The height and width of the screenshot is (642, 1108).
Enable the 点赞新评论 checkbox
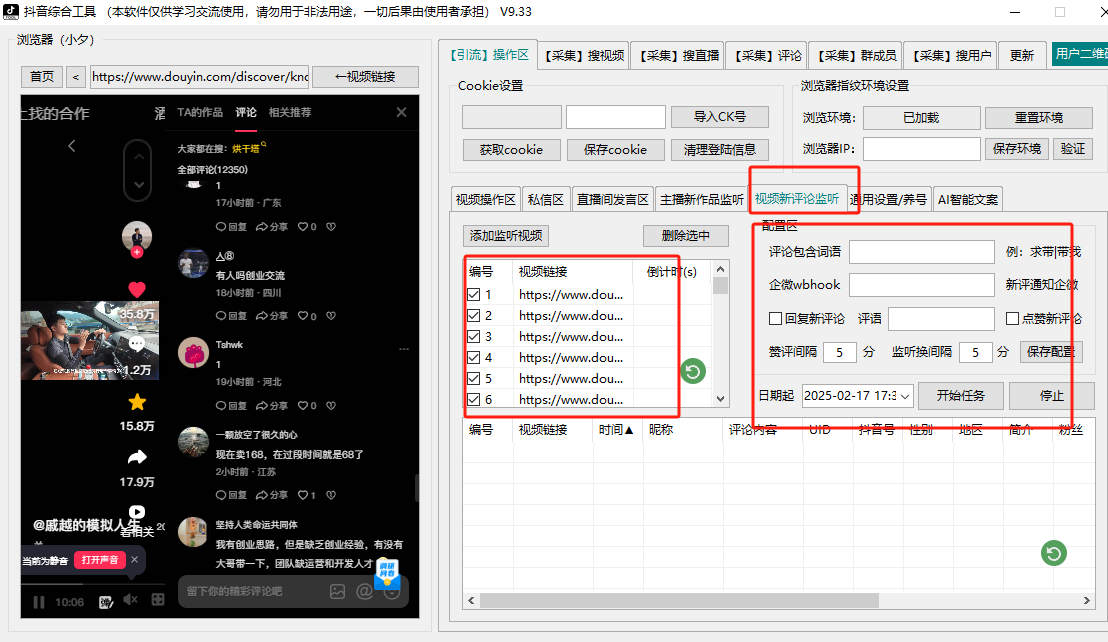click(x=1013, y=319)
